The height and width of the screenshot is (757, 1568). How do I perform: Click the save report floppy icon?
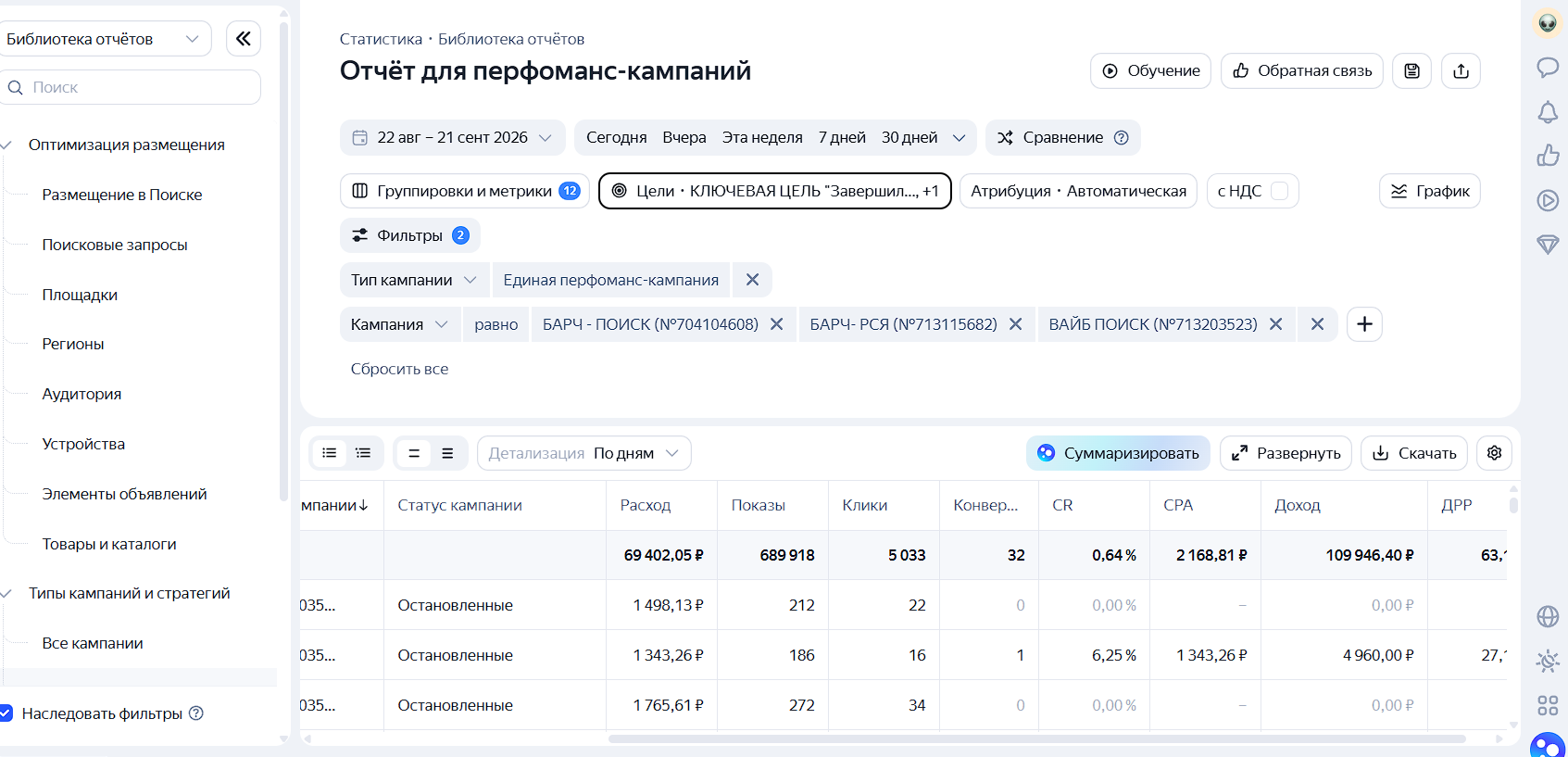[1411, 71]
